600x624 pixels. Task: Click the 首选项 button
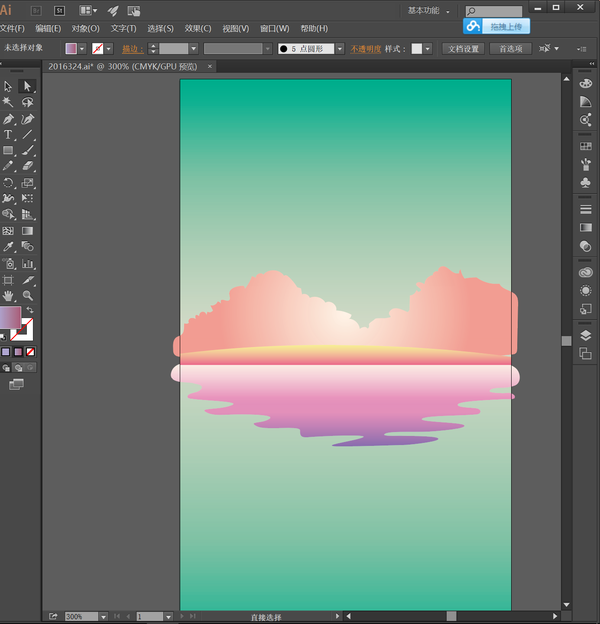(x=511, y=49)
